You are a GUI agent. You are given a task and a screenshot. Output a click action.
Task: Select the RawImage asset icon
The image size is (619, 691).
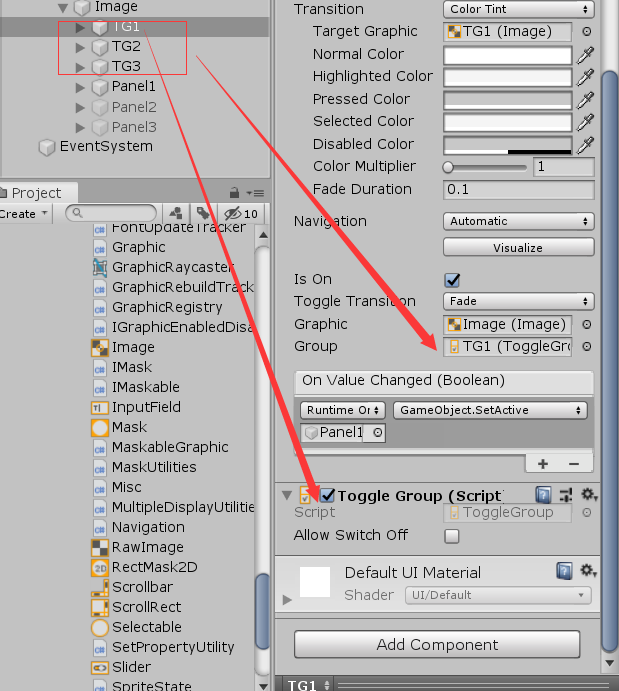[100, 547]
